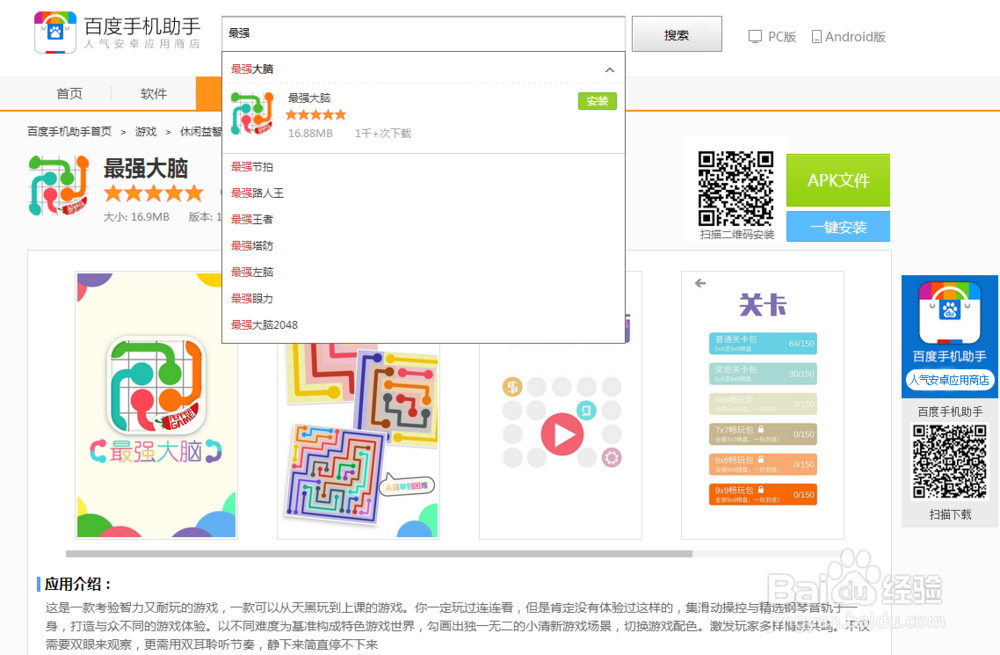Click the search input field
1000x655 pixels.
tap(423, 33)
